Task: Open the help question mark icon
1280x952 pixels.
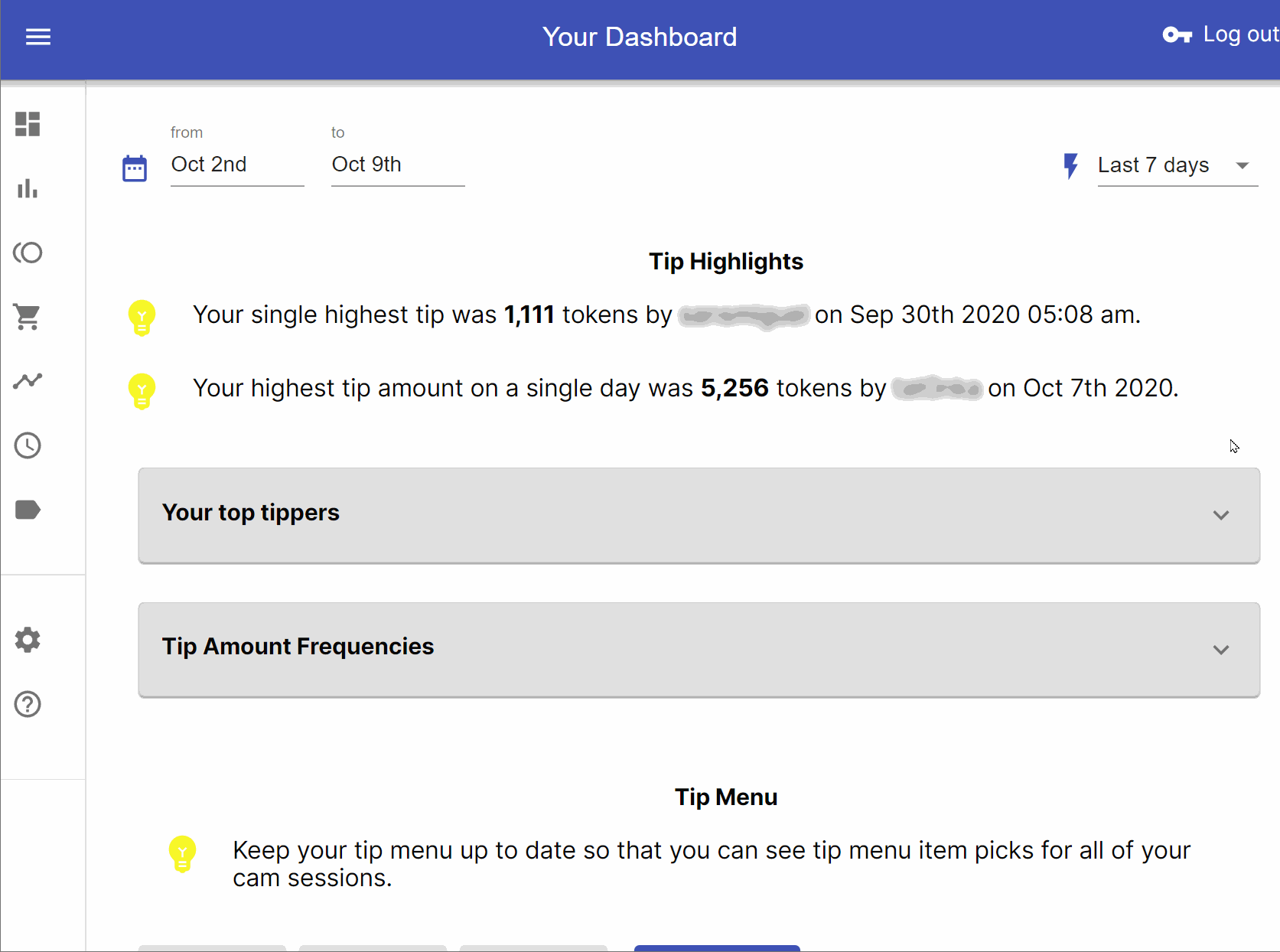Action: [28, 704]
